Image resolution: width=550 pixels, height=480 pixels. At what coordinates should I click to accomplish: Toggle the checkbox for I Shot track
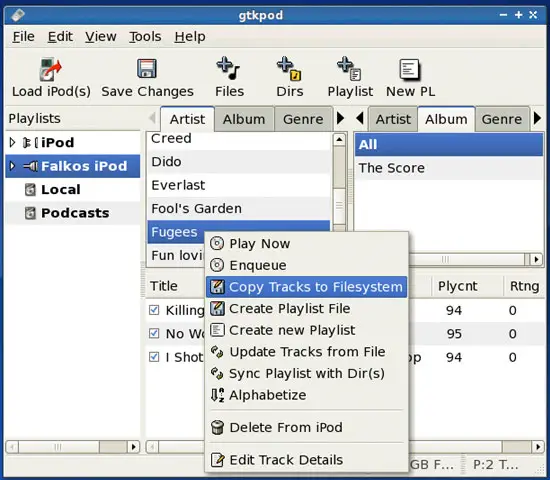(x=154, y=357)
